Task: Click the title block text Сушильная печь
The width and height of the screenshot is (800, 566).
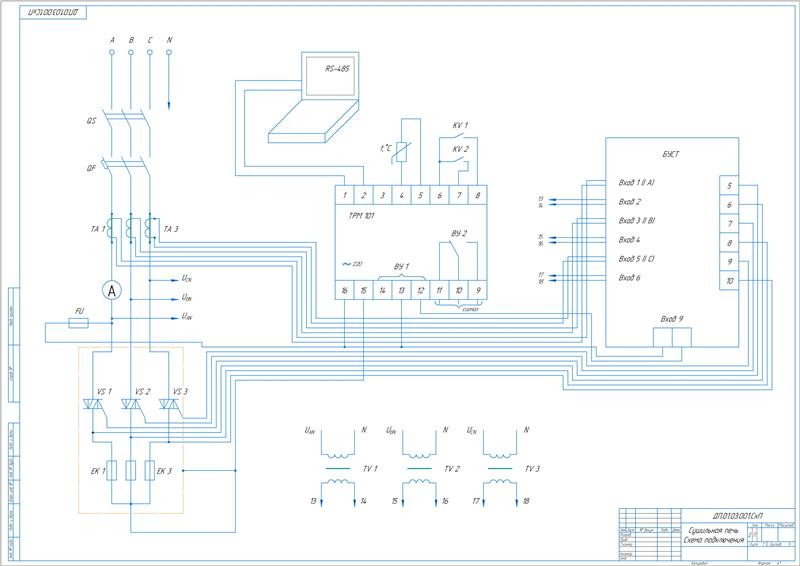Action: point(713,530)
